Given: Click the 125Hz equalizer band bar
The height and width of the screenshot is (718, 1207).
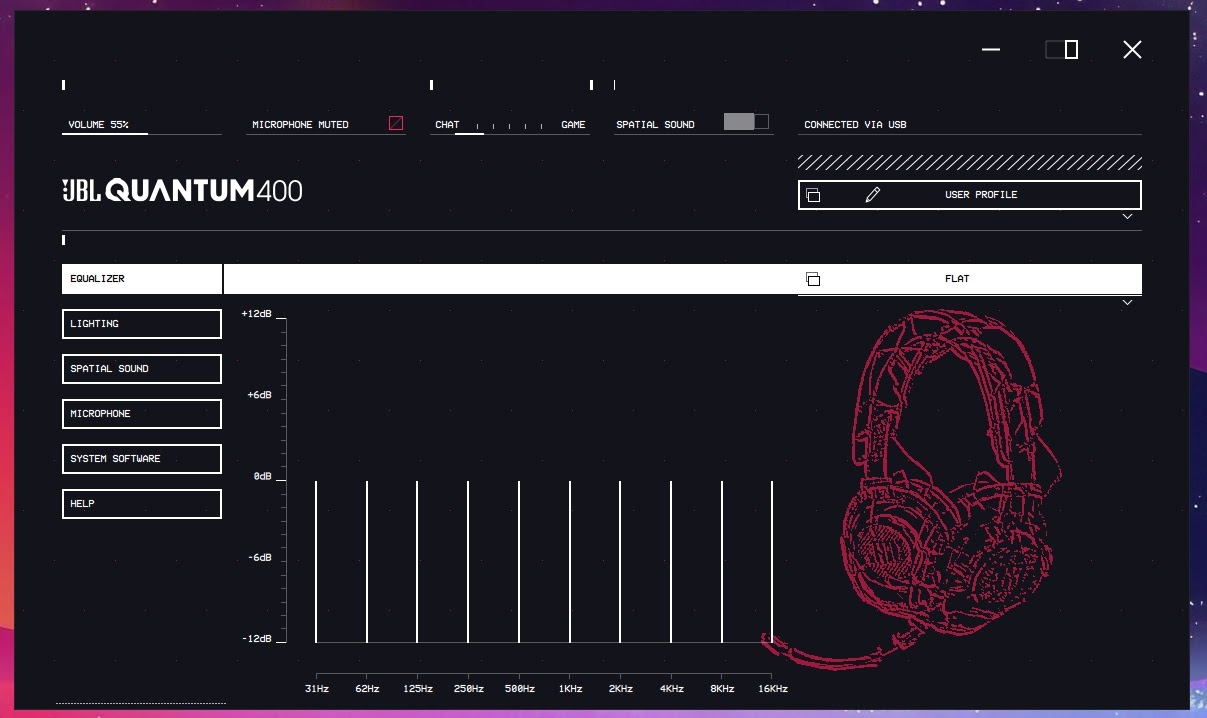Looking at the screenshot, I should click(x=417, y=561).
